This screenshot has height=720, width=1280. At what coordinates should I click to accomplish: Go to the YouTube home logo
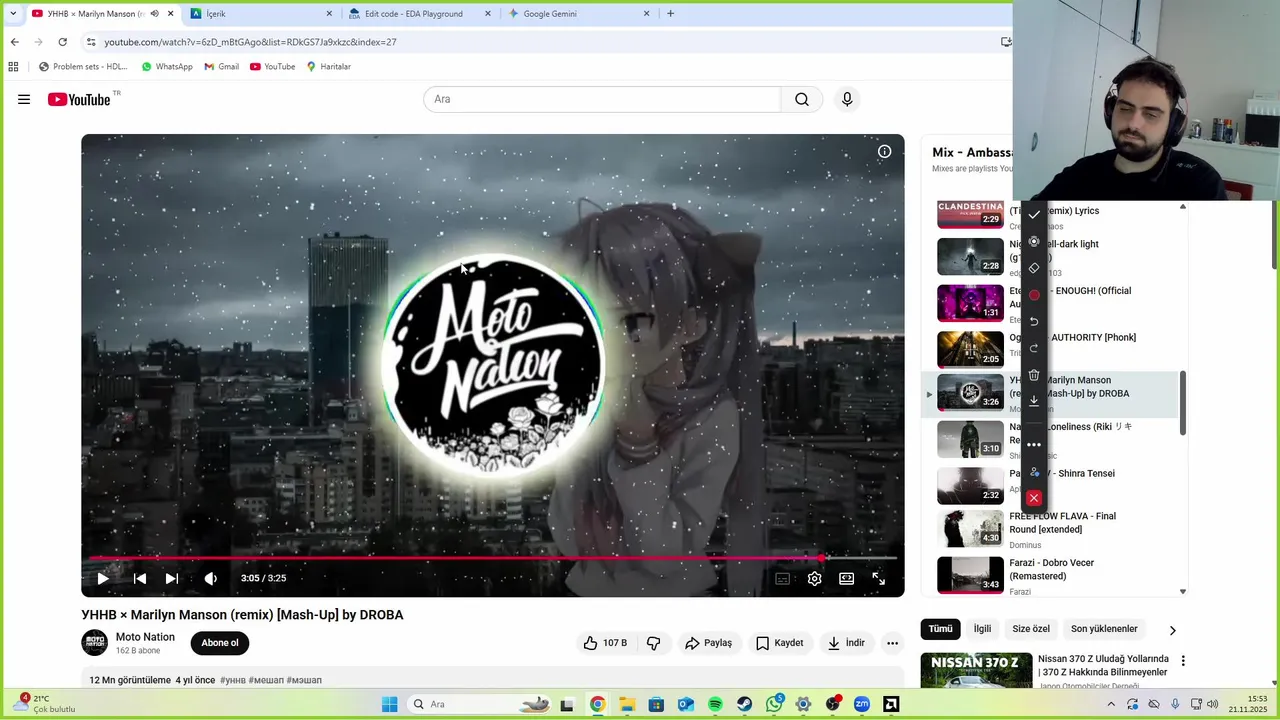pyautogui.click(x=79, y=99)
